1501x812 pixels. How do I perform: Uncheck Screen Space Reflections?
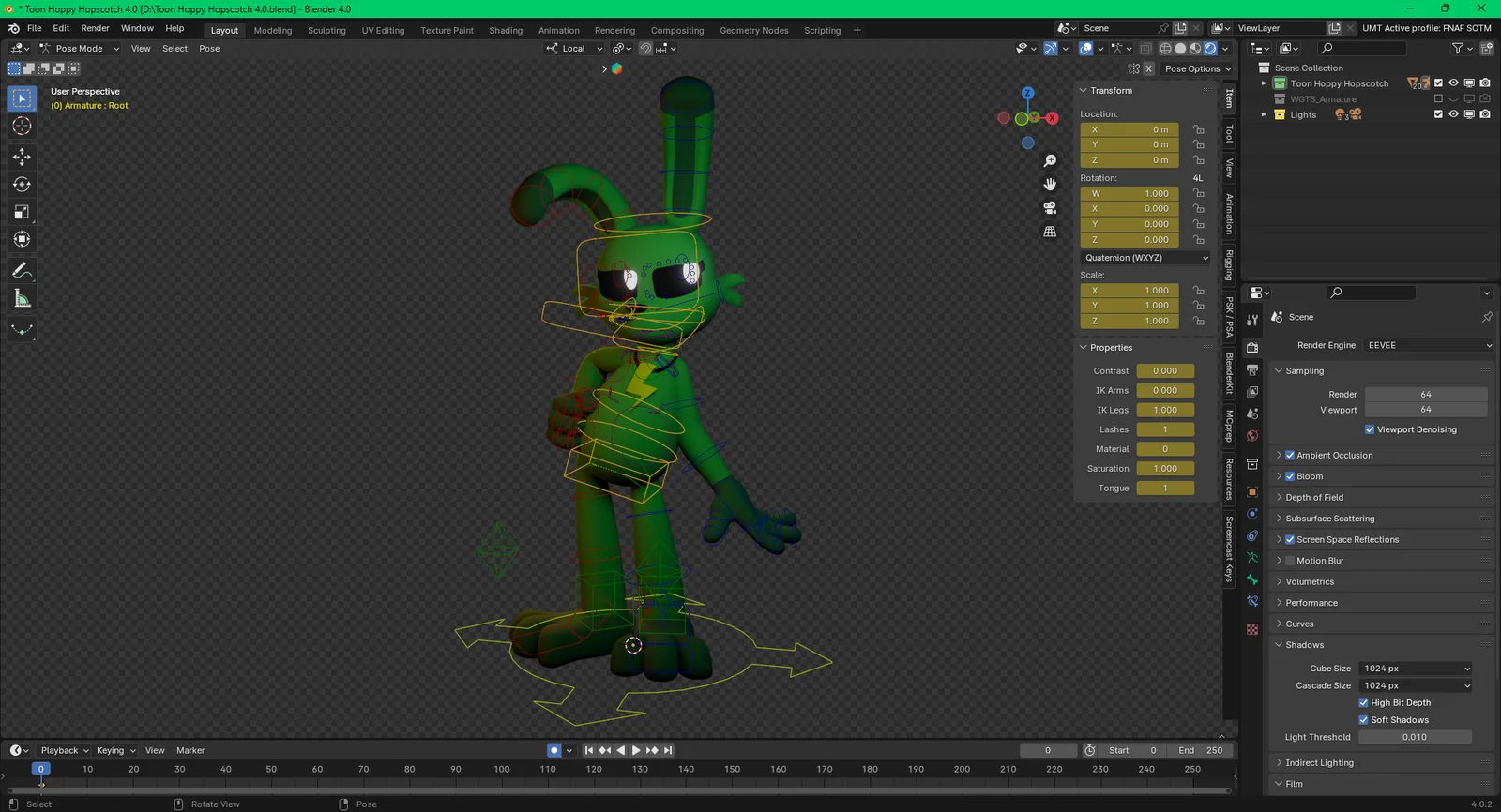point(1290,540)
